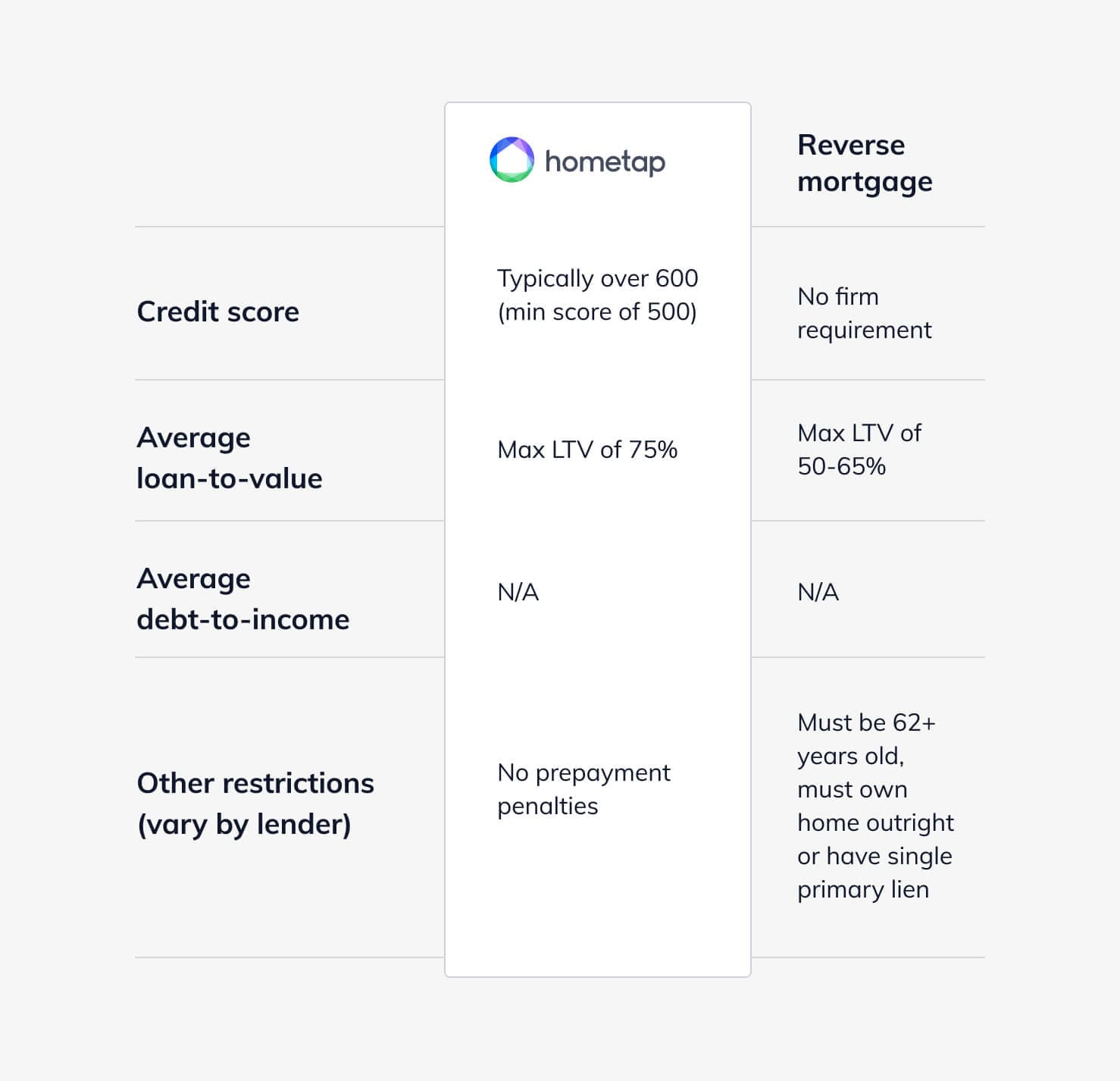Click the min score of 500 text
The height and width of the screenshot is (1081, 1120).
[597, 312]
